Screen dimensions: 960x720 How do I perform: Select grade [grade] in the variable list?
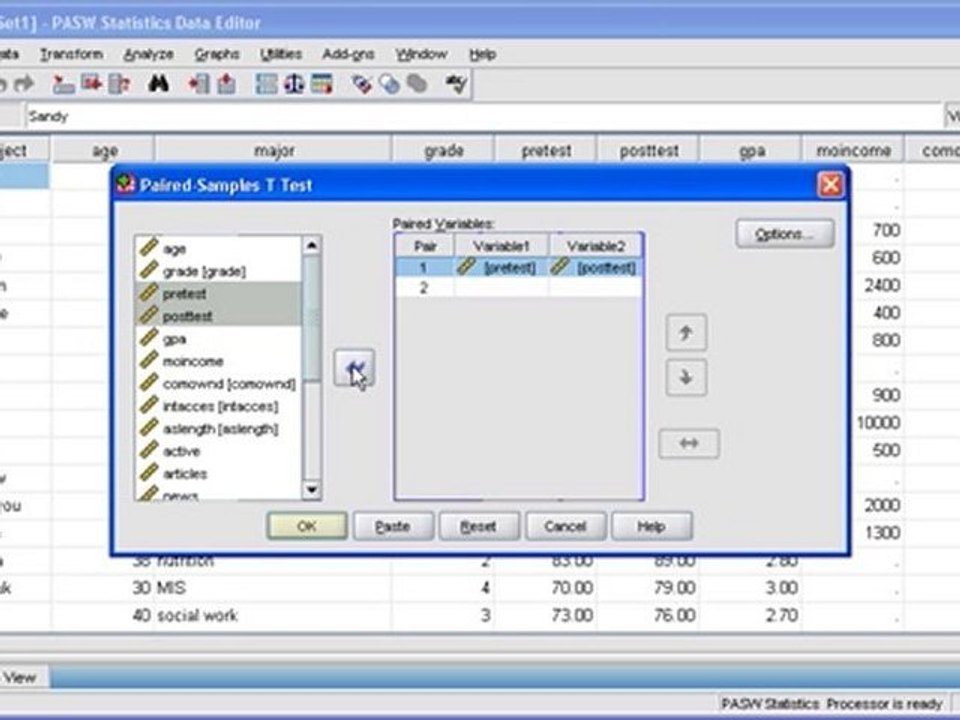point(219,271)
